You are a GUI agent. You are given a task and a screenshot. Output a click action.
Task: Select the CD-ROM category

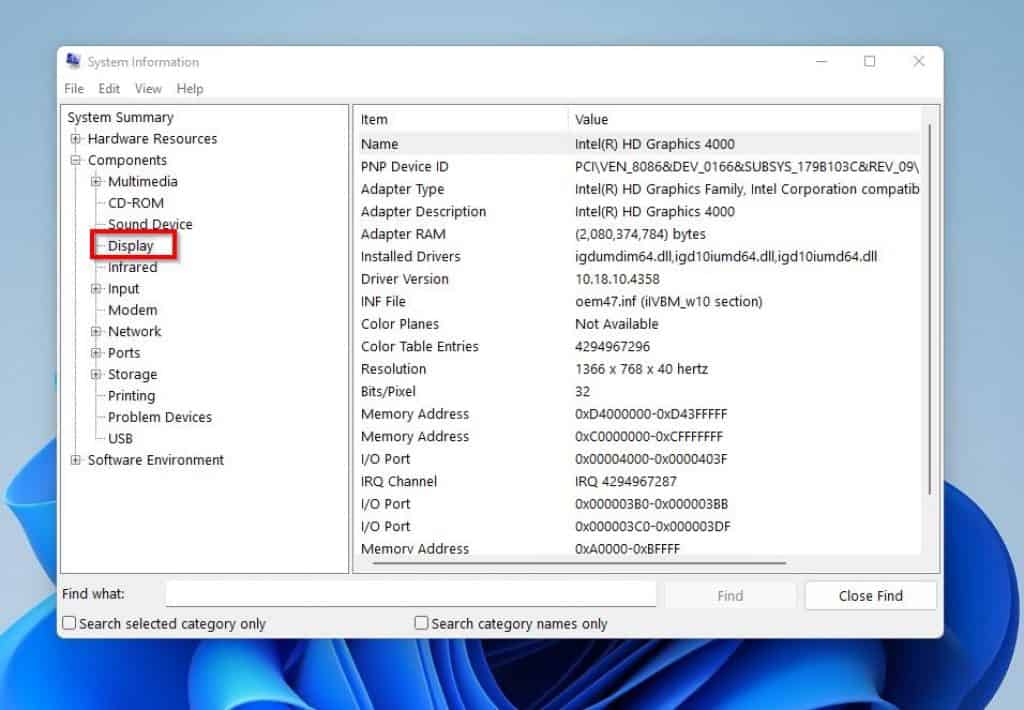[136, 203]
